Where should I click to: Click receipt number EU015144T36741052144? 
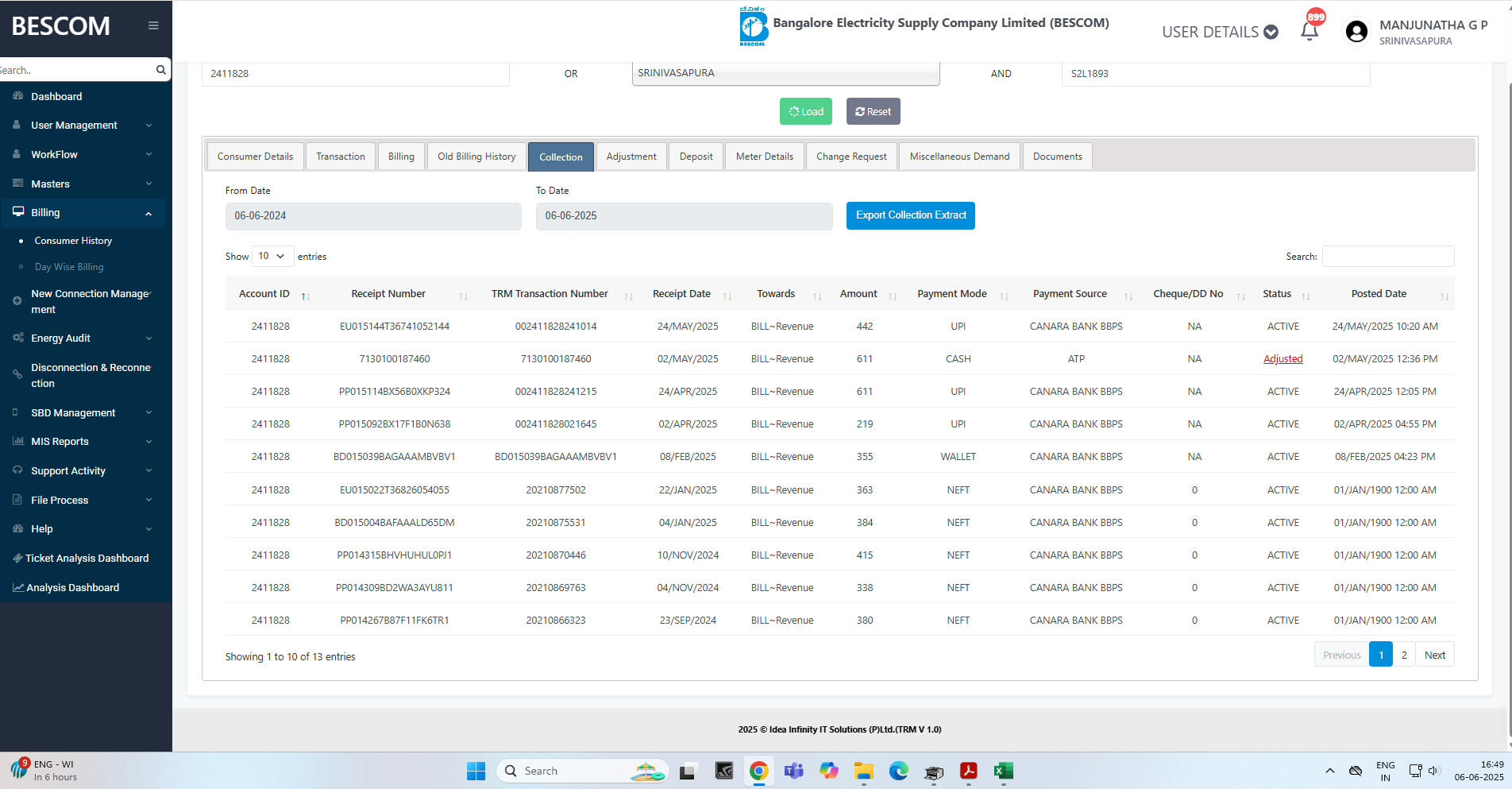pos(394,327)
